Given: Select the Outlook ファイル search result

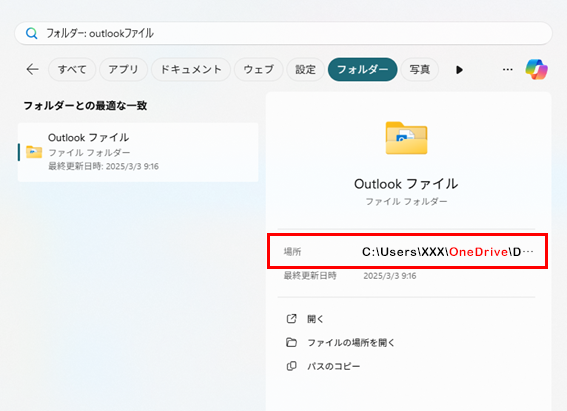Looking at the screenshot, I should (138, 152).
